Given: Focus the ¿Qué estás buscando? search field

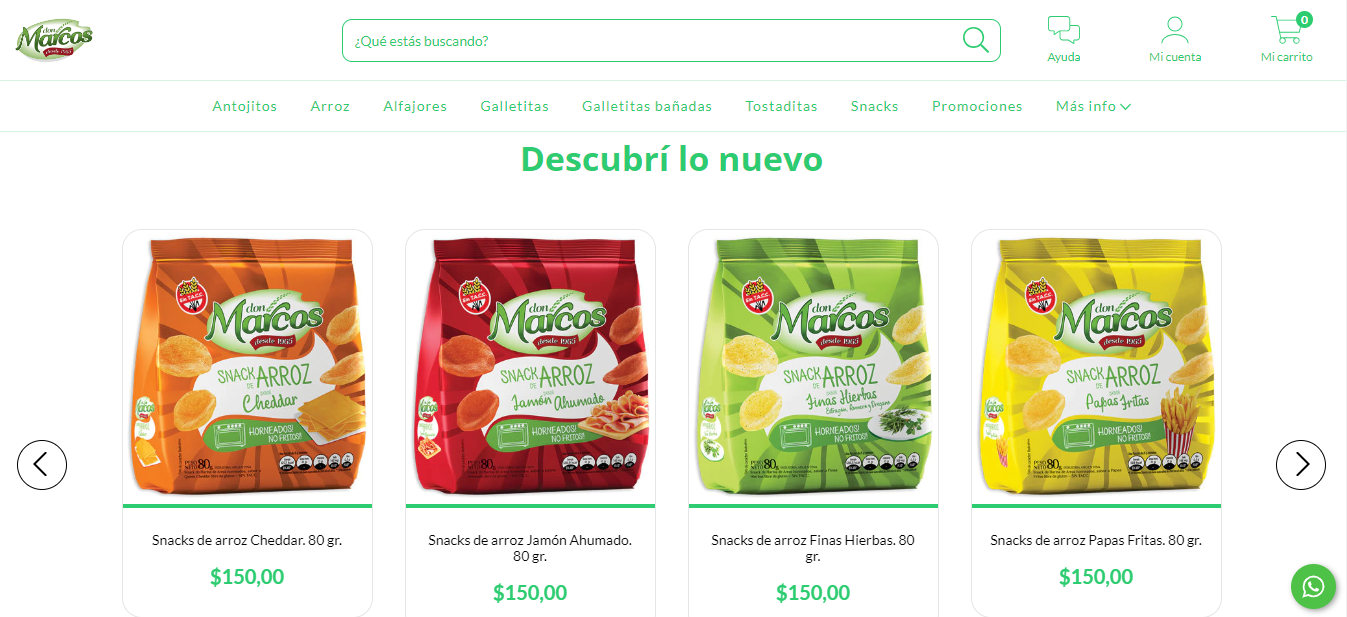Looking at the screenshot, I should [x=650, y=41].
